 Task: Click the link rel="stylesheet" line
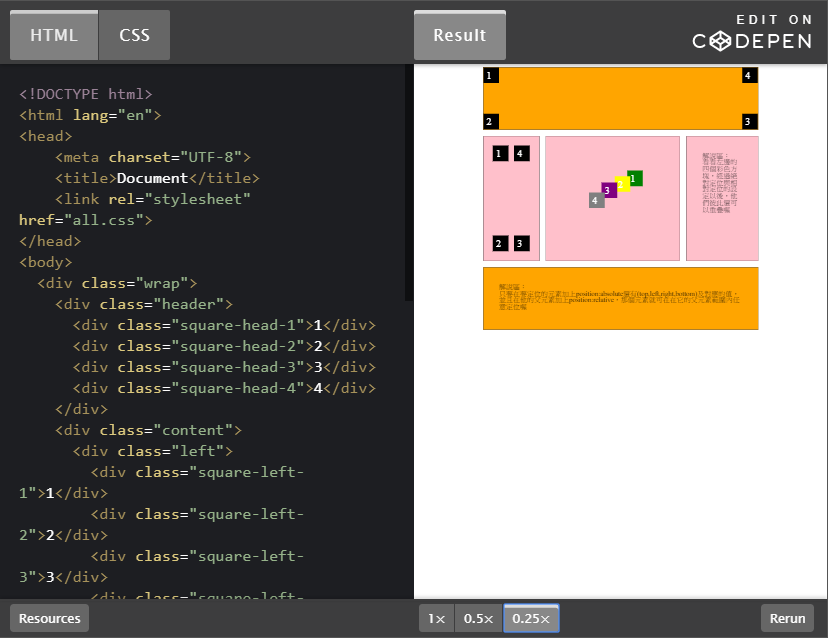click(x=153, y=199)
